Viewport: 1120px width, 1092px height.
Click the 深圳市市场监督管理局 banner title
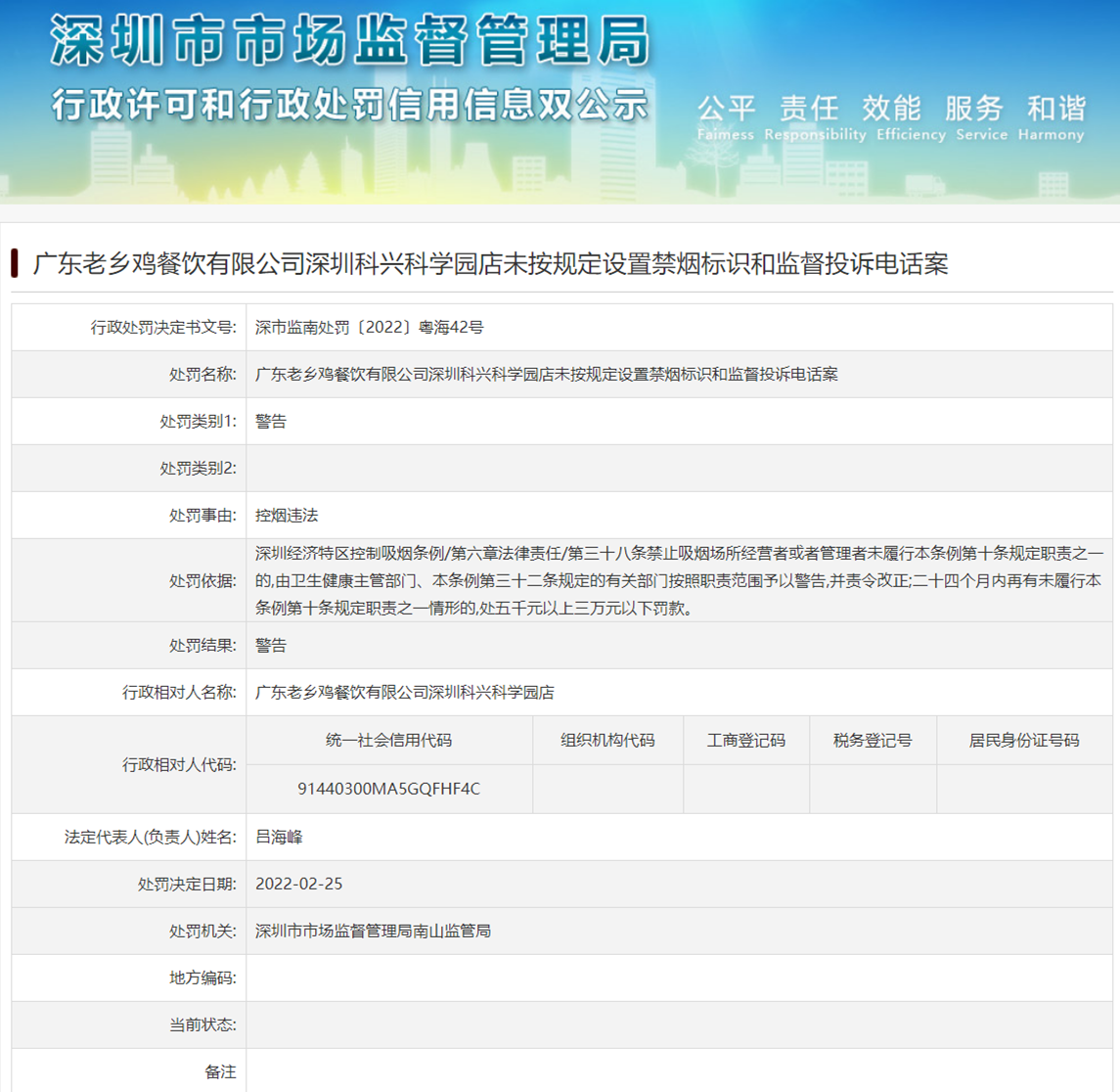350,41
